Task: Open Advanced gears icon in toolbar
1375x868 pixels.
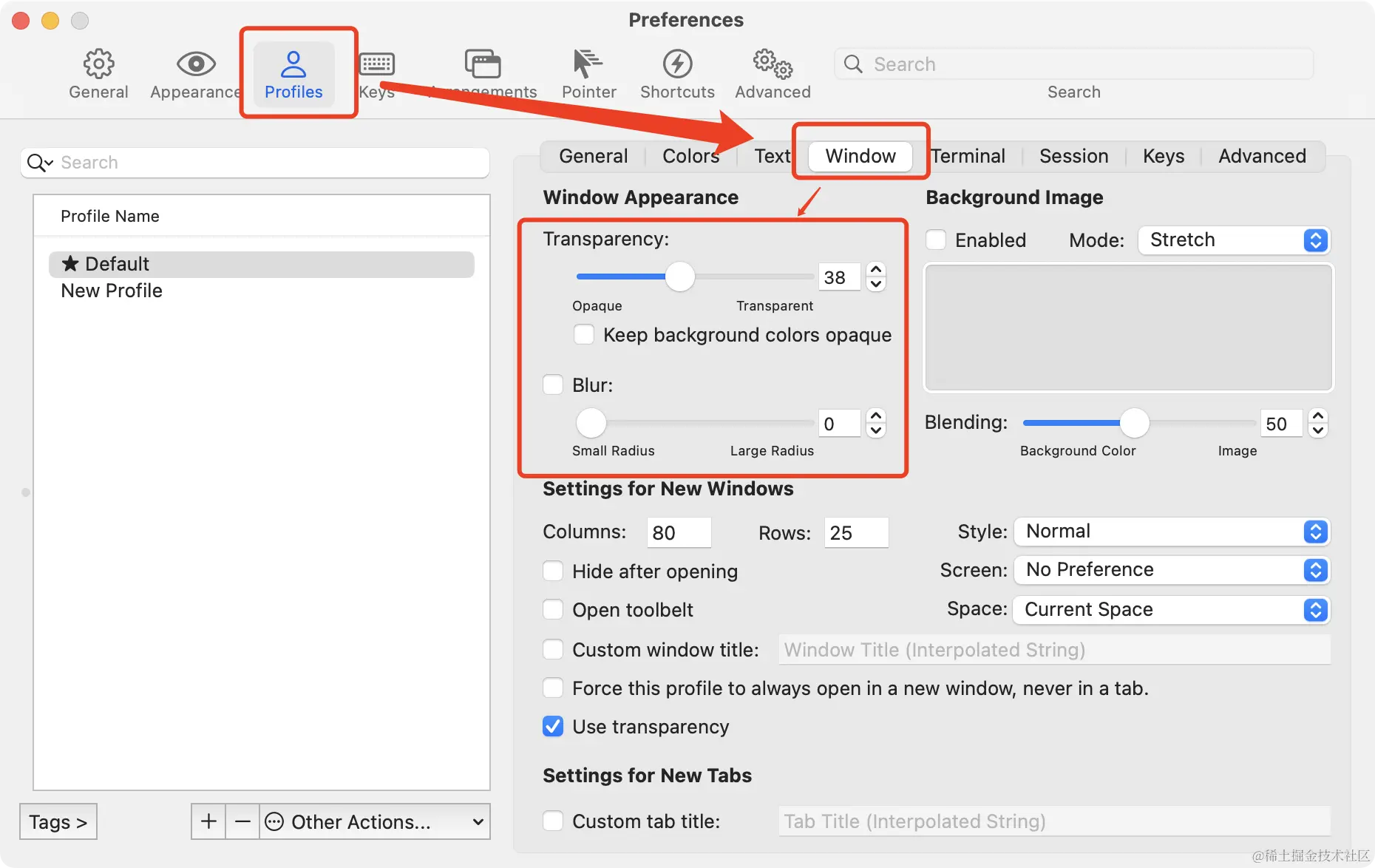Action: 773,64
